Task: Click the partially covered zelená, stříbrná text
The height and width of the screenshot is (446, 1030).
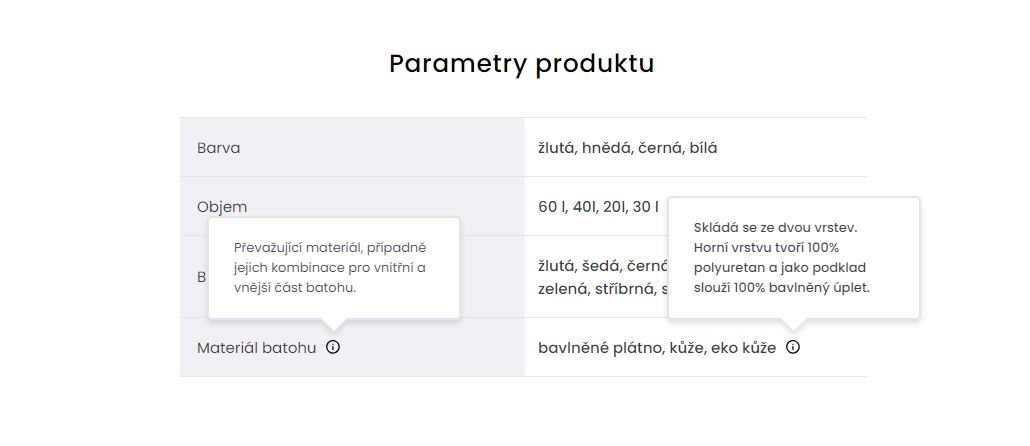Action: click(x=596, y=289)
